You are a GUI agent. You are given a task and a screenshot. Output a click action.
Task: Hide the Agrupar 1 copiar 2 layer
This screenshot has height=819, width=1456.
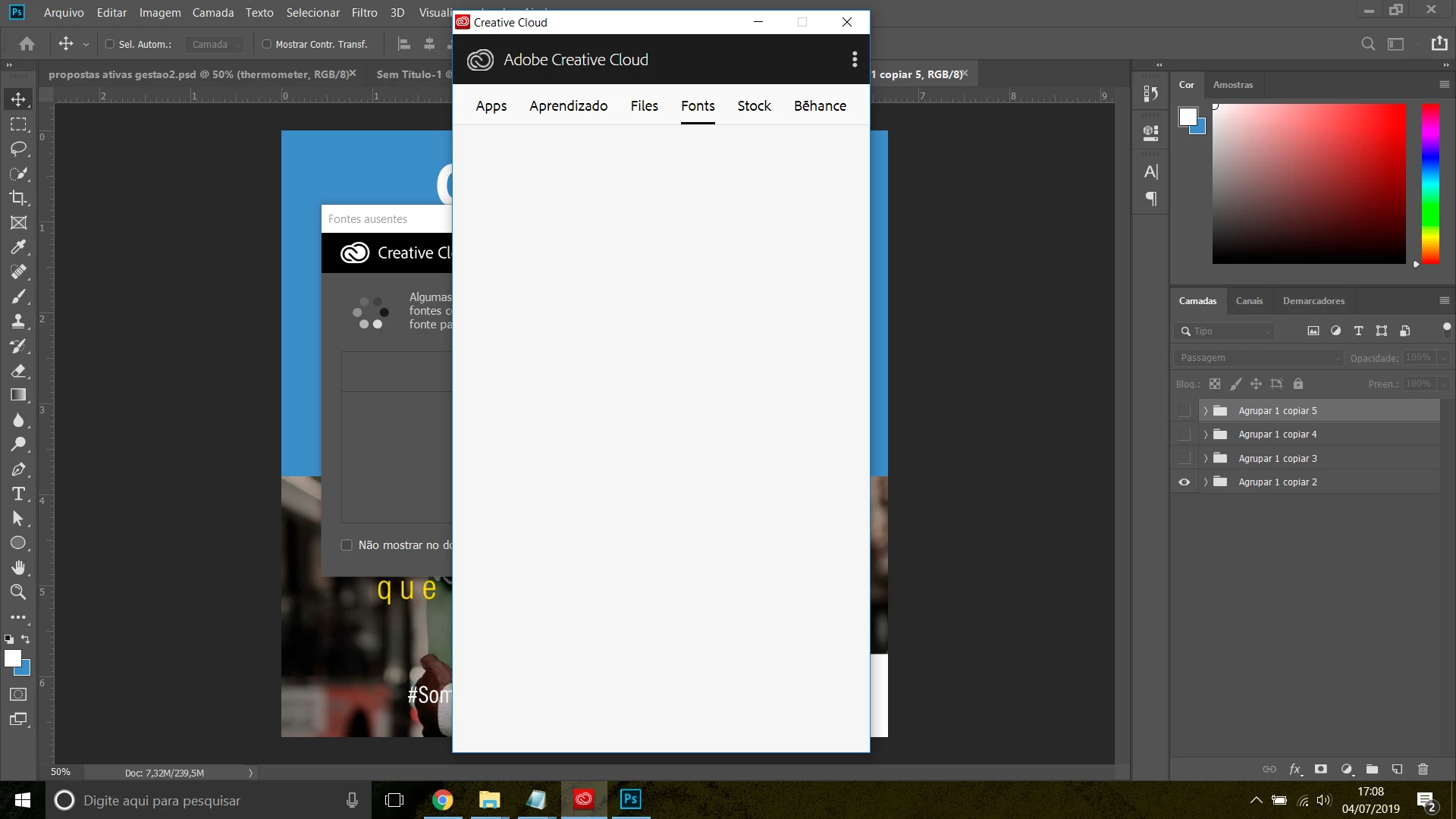1184,482
